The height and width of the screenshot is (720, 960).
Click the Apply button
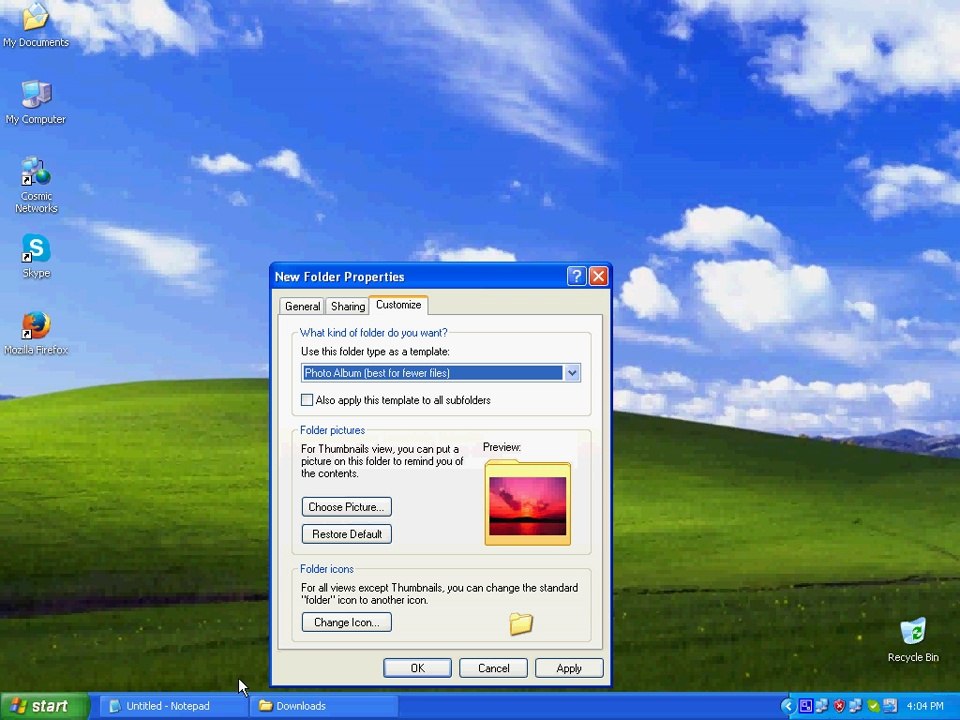click(569, 668)
